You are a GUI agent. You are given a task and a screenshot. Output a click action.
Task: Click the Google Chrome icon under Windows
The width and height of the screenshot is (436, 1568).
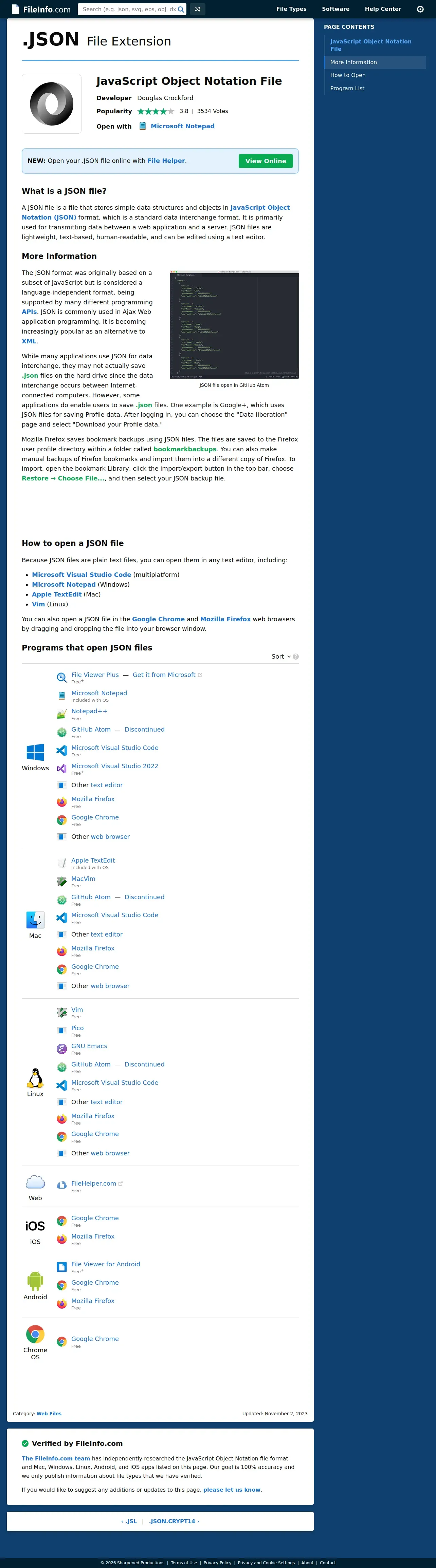tap(61, 820)
